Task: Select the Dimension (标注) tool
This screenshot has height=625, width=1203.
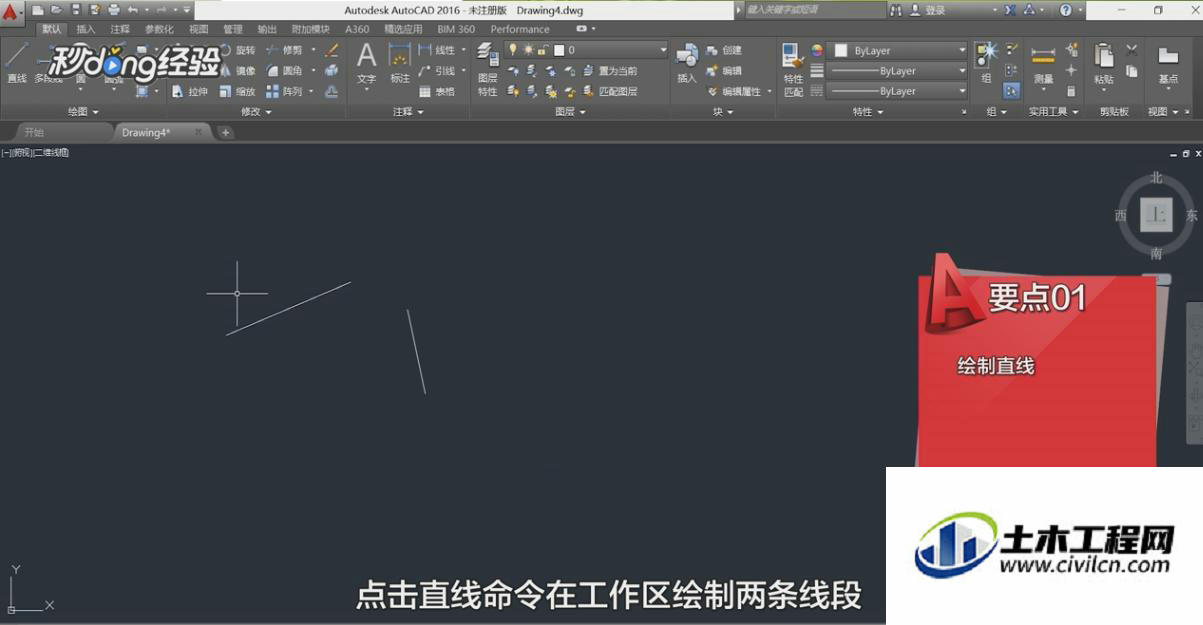Action: (400, 63)
